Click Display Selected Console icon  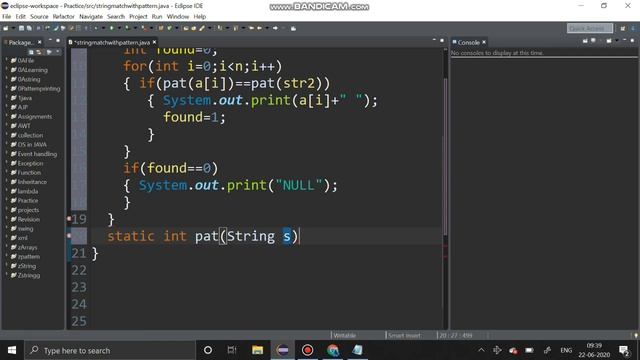tap(593, 40)
